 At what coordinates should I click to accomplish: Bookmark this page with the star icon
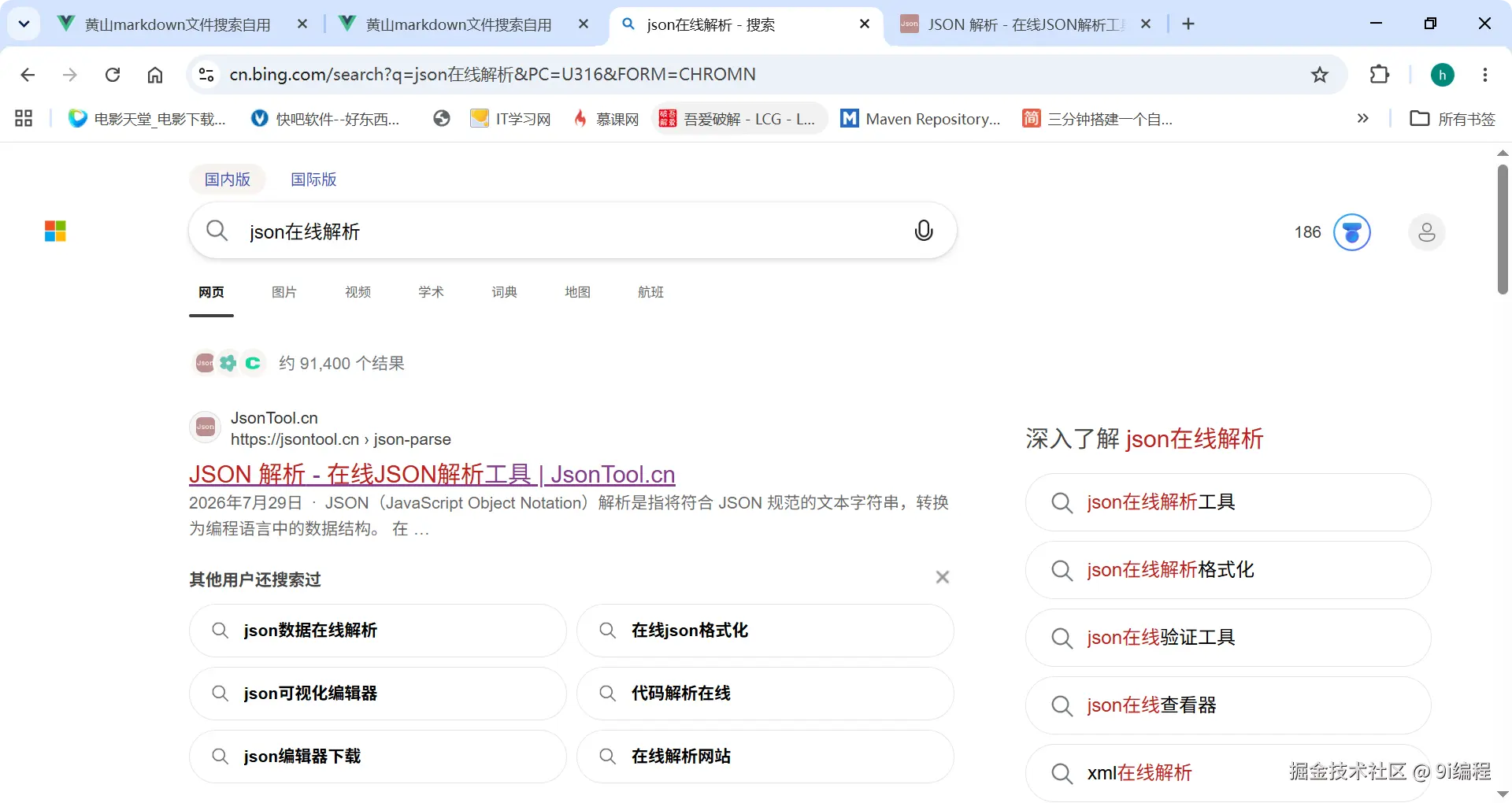[1320, 75]
